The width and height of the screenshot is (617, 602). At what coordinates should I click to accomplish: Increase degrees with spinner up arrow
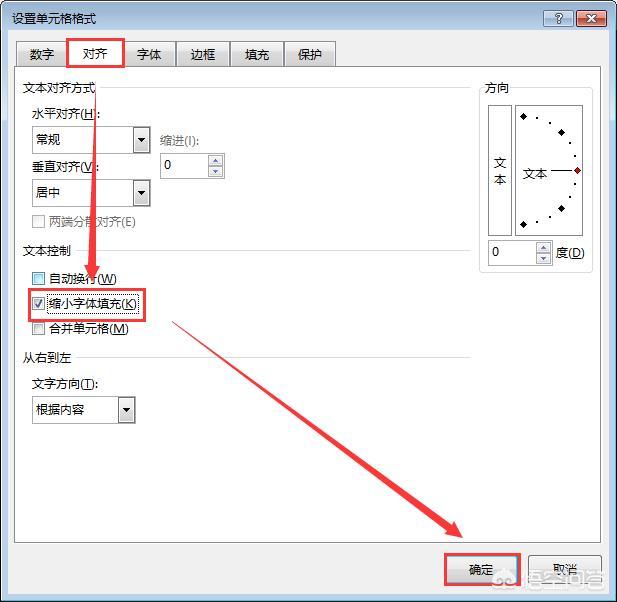click(543, 247)
